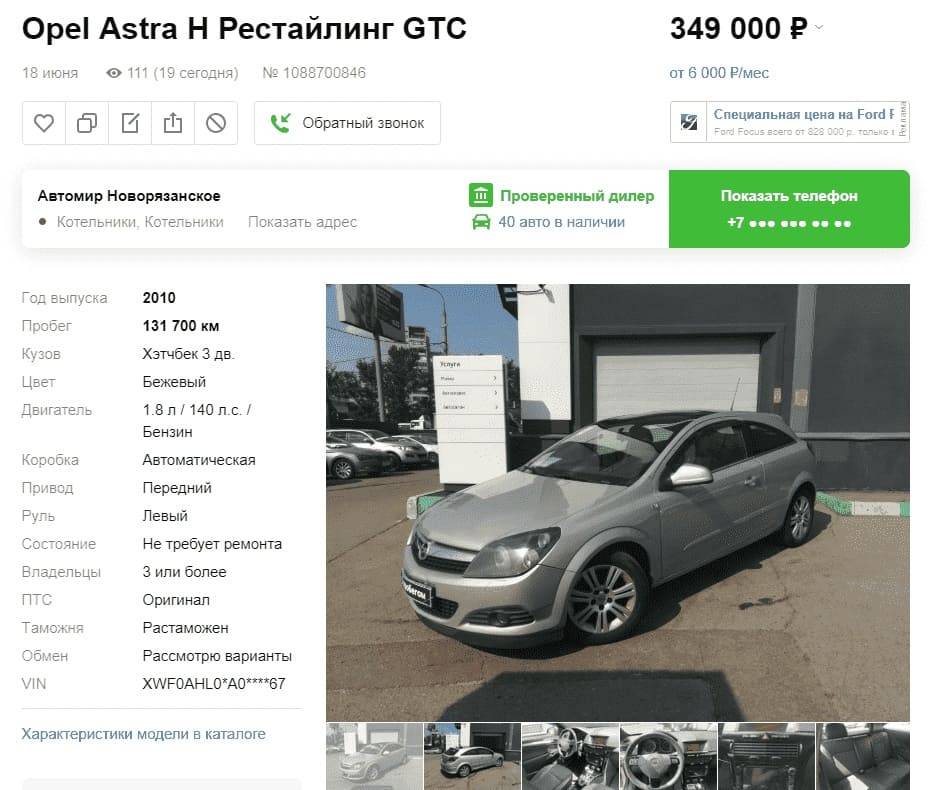Open 40 авто в наличии dealer link
930x790 pixels.
pos(562,222)
